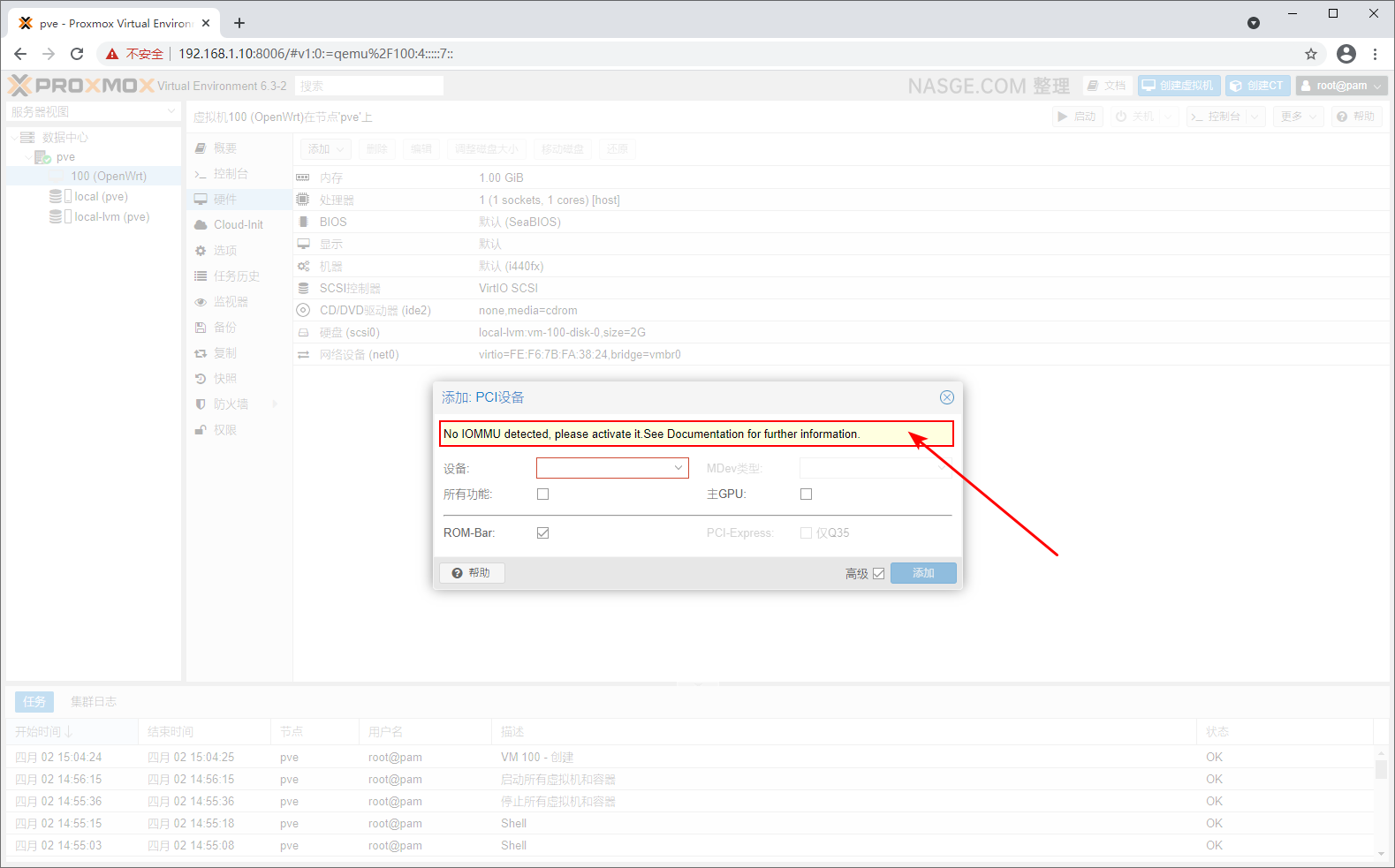Screen dimensions: 1395x868
Task: Check the 所有功能 checkbox
Action: 542,494
